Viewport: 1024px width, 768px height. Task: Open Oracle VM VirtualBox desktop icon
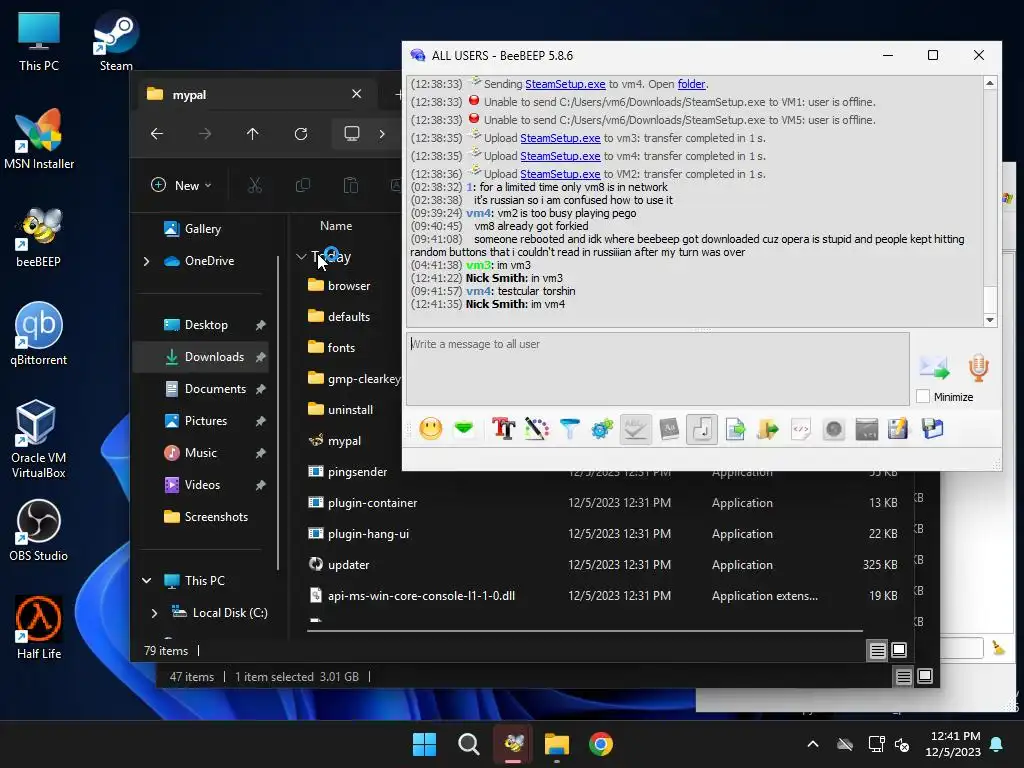39,439
